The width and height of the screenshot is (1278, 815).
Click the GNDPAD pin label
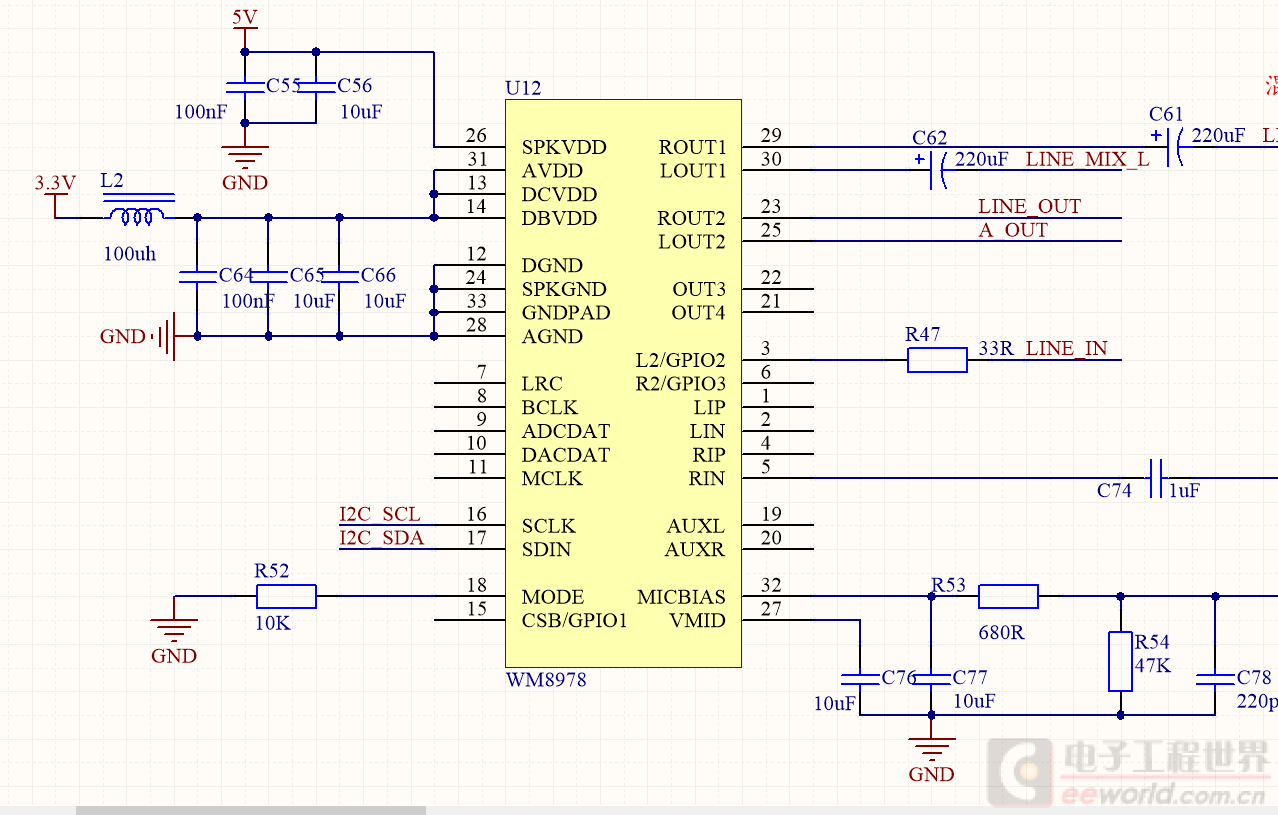point(566,313)
